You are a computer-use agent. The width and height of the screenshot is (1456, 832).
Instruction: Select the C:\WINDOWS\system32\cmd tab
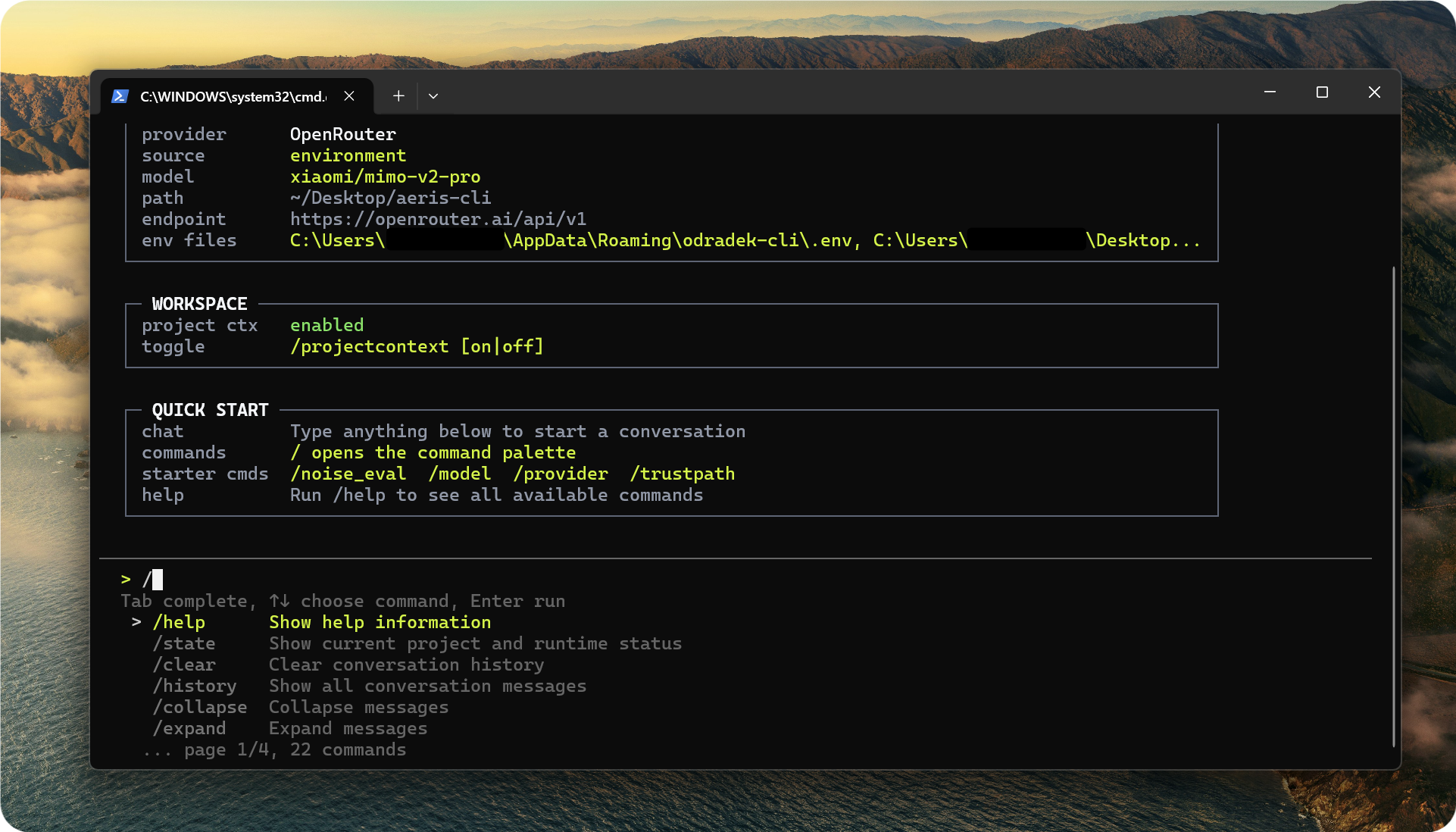[233, 96]
